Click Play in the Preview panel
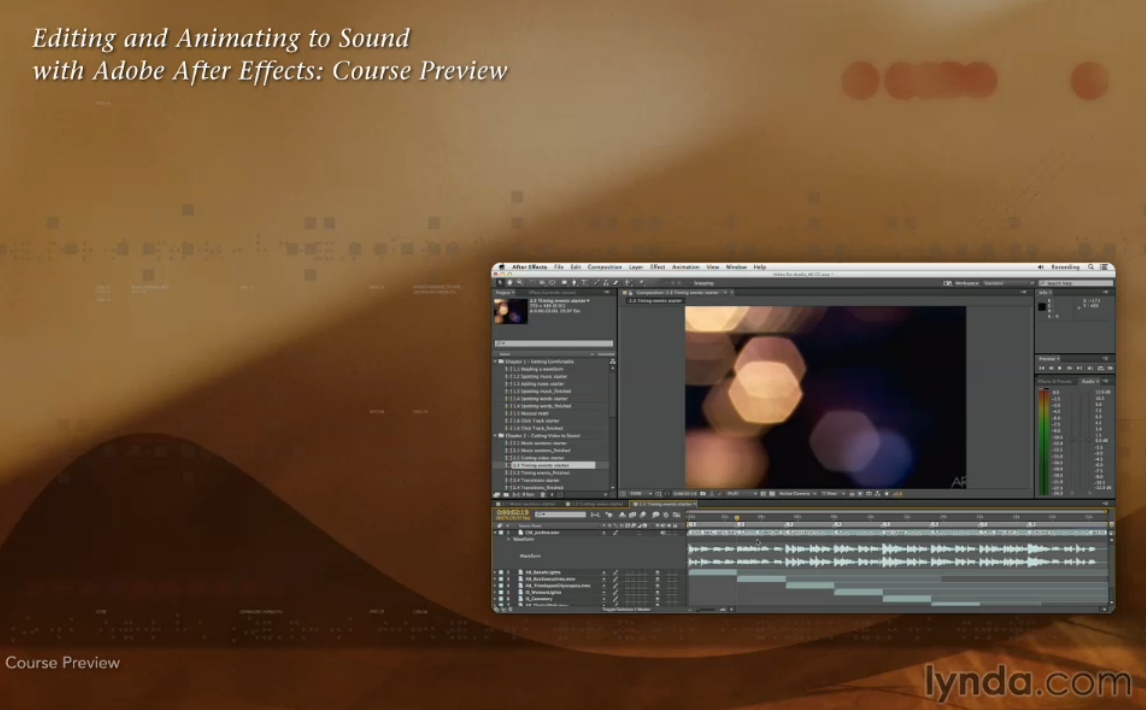 [x=1060, y=369]
